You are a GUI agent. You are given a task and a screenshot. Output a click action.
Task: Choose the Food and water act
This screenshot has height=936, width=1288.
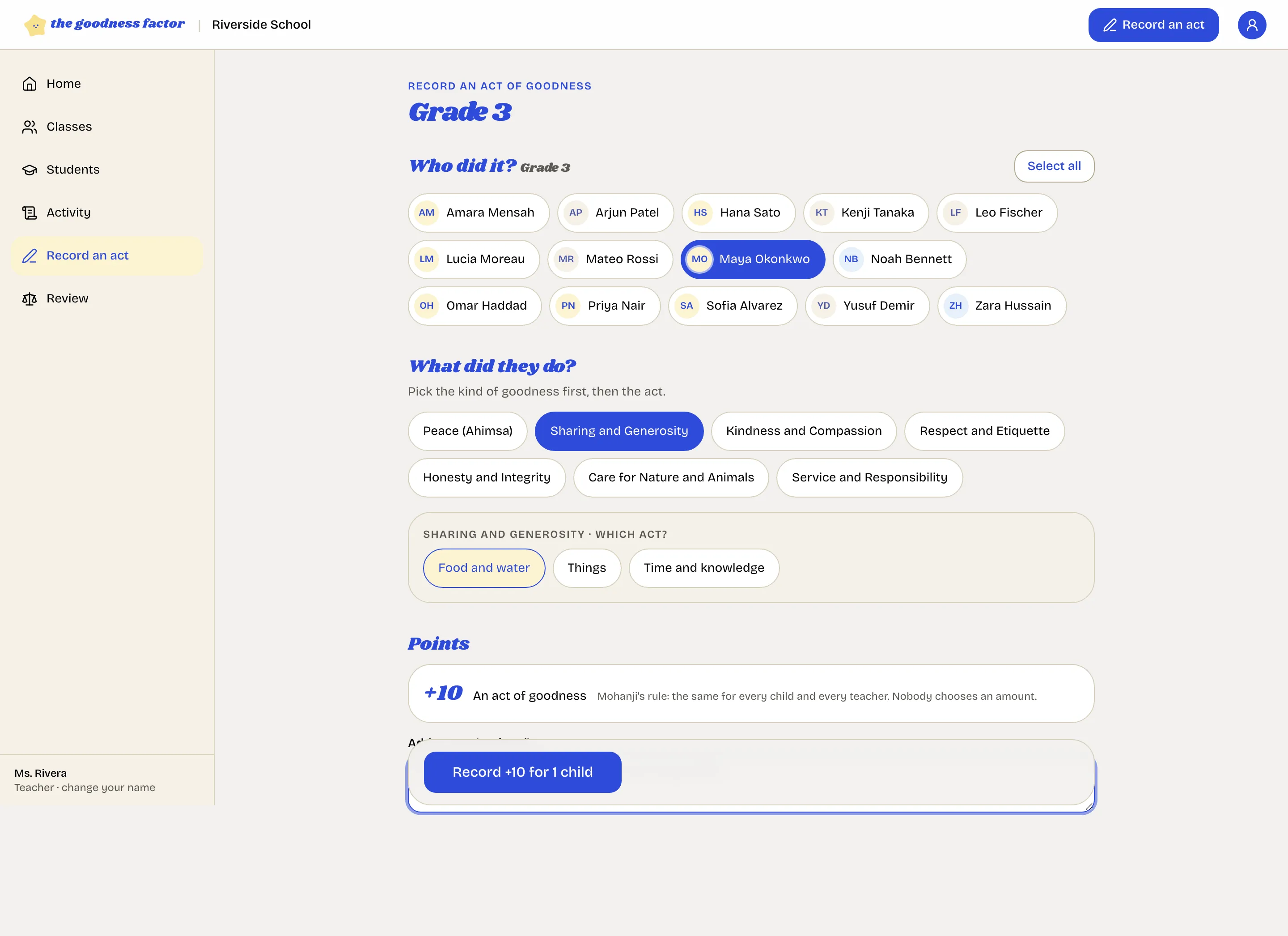tap(484, 568)
